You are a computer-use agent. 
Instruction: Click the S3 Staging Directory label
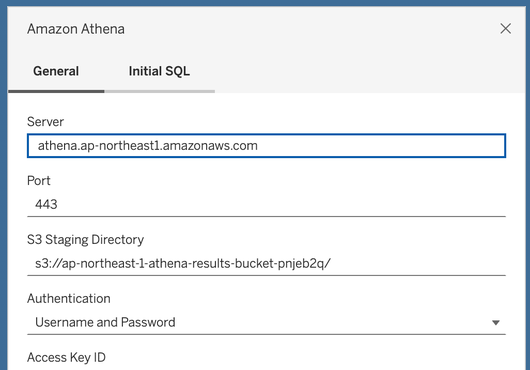(x=86, y=240)
